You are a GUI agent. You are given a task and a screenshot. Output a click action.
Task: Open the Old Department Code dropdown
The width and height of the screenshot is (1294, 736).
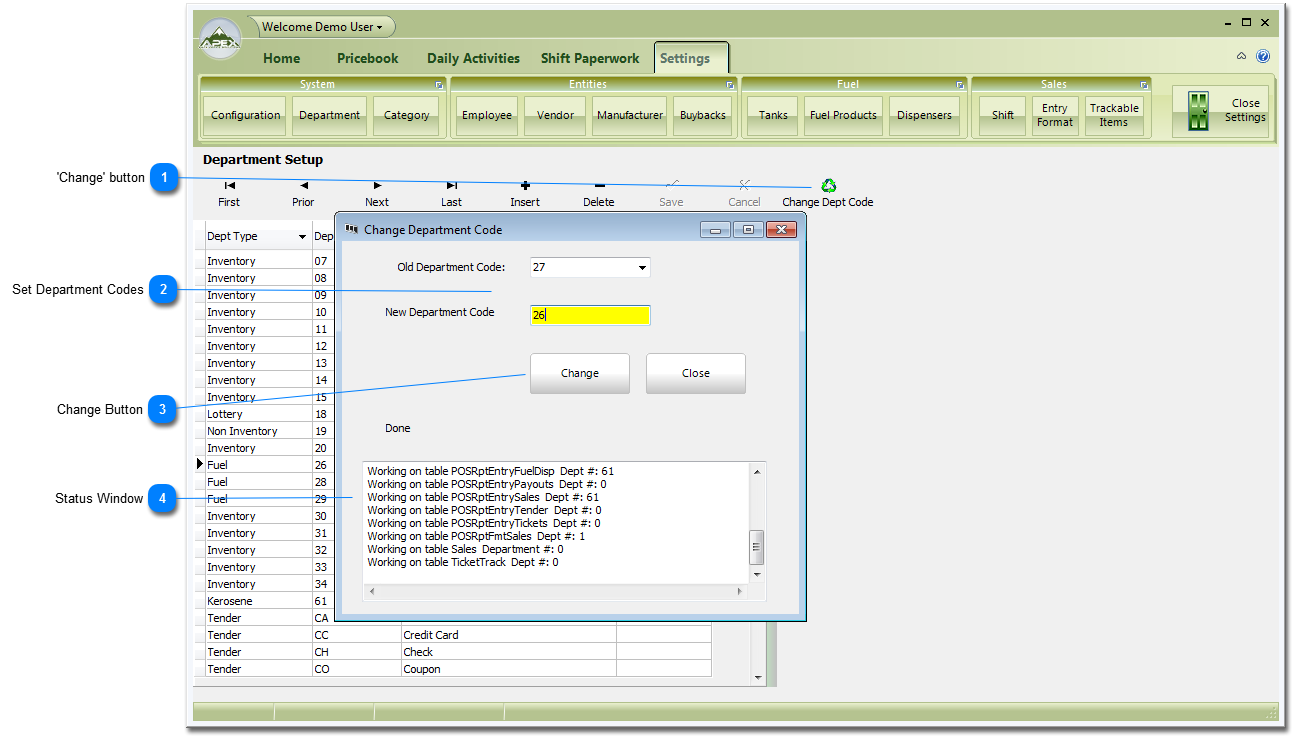pos(642,268)
